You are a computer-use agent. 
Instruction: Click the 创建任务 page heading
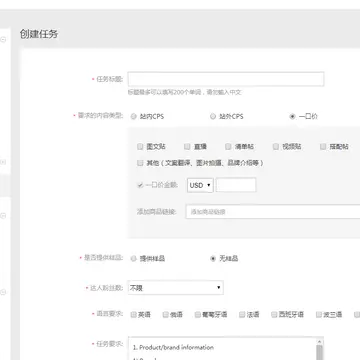39,34
